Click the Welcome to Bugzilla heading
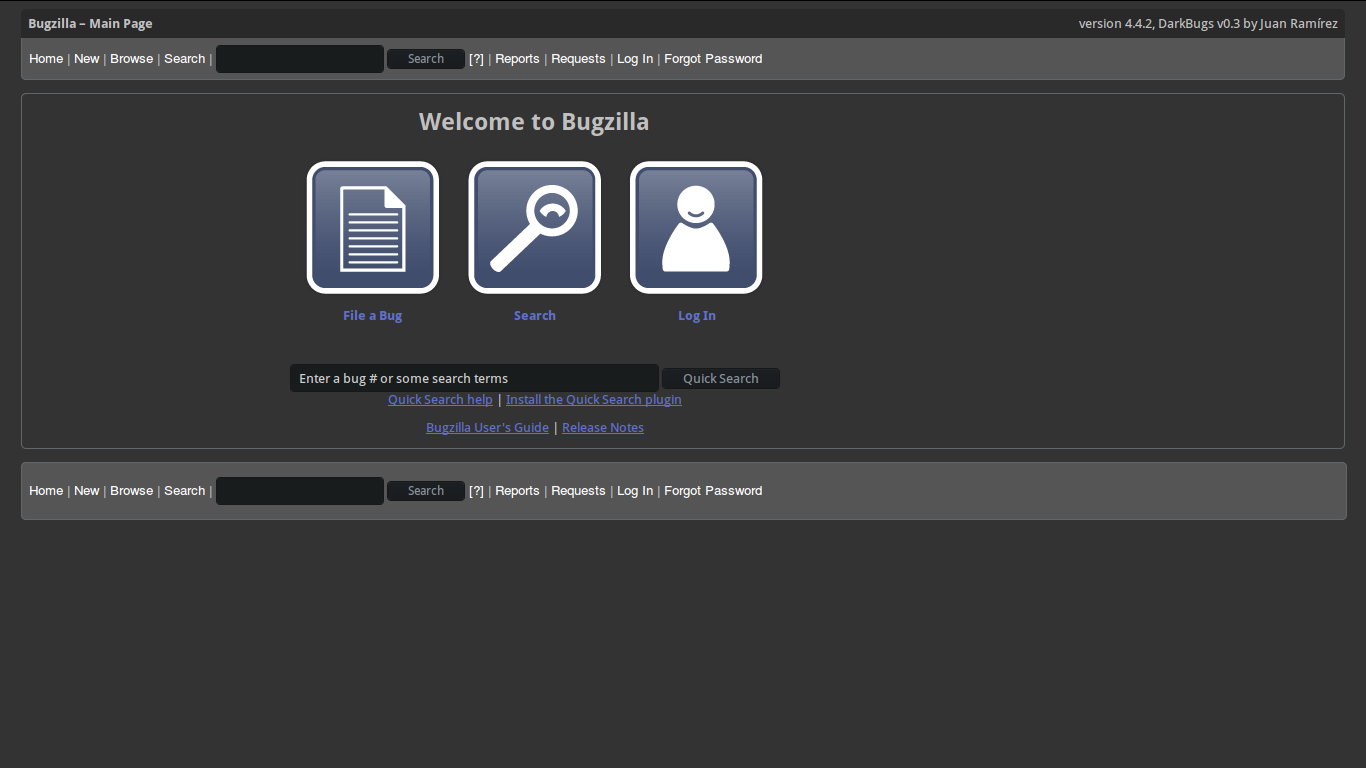Viewport: 1366px width, 768px height. click(x=534, y=122)
